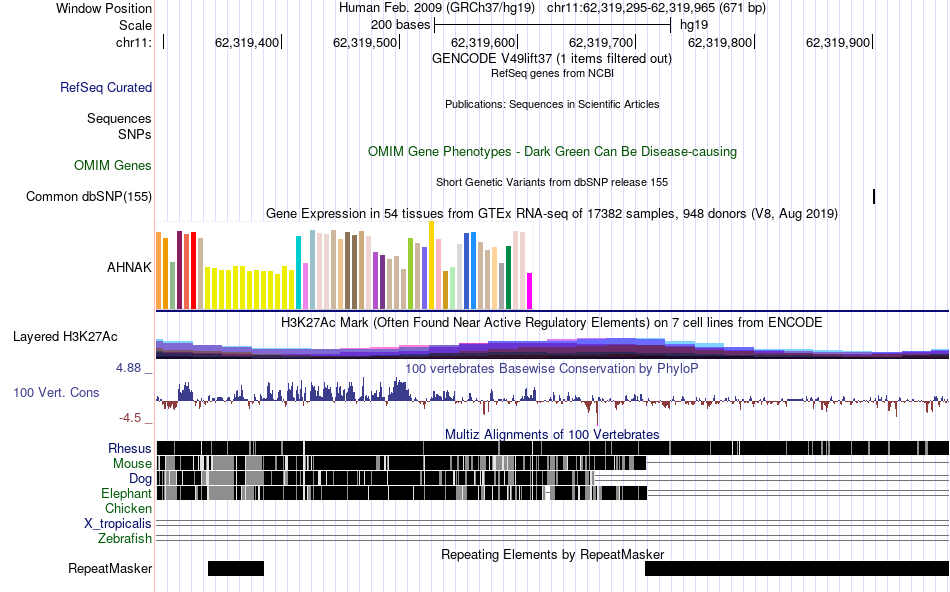
Task: Click the magenta bar in AHNAK expression chart
Action: [530, 291]
